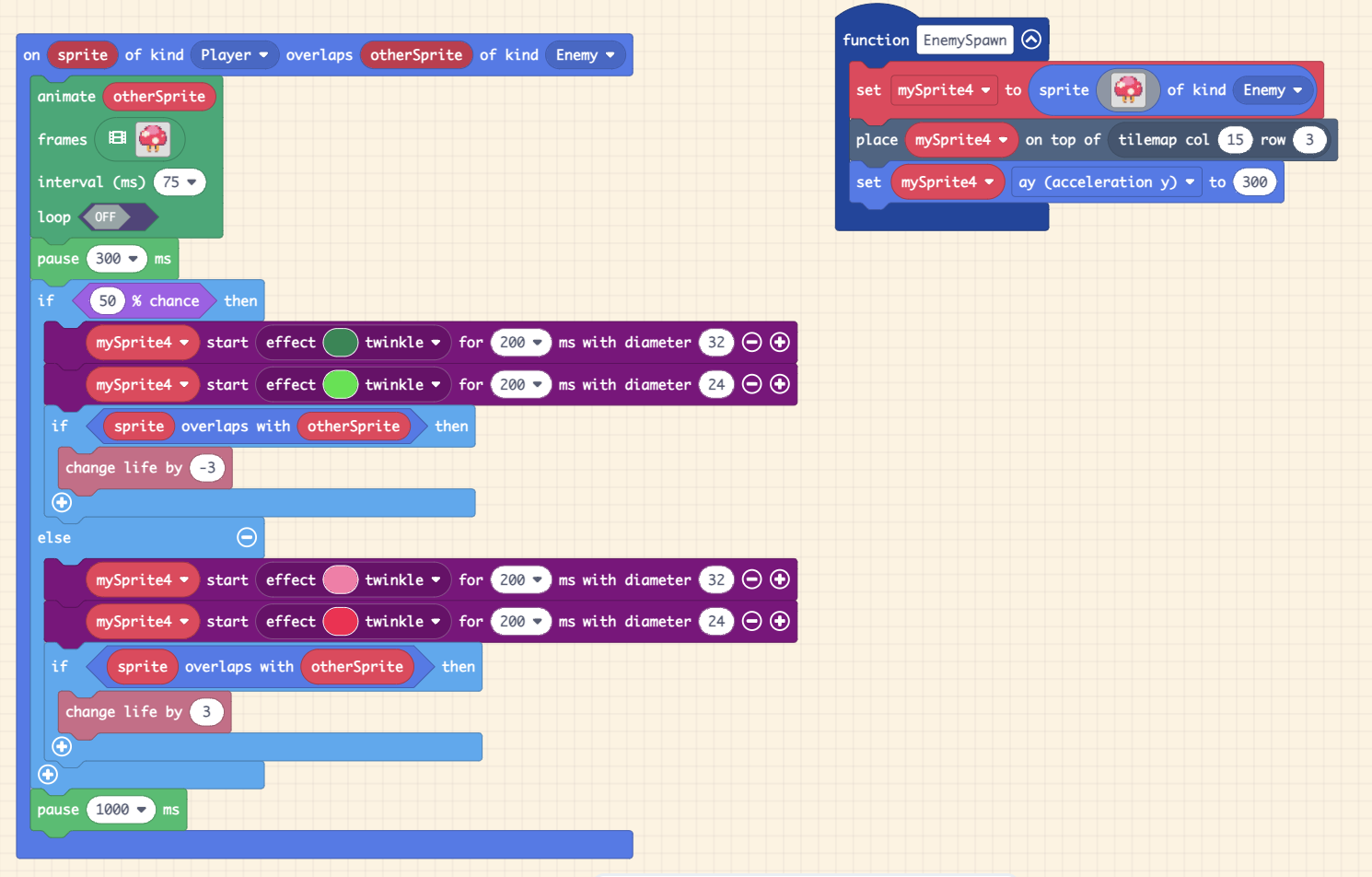Edit diameter 32 on the pink row

coord(716,579)
